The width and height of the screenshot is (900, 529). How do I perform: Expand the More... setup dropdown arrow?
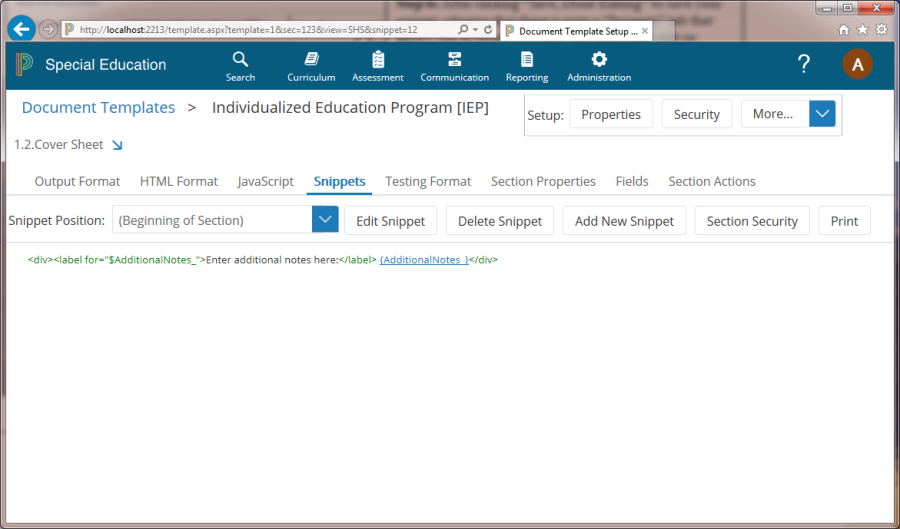(822, 114)
